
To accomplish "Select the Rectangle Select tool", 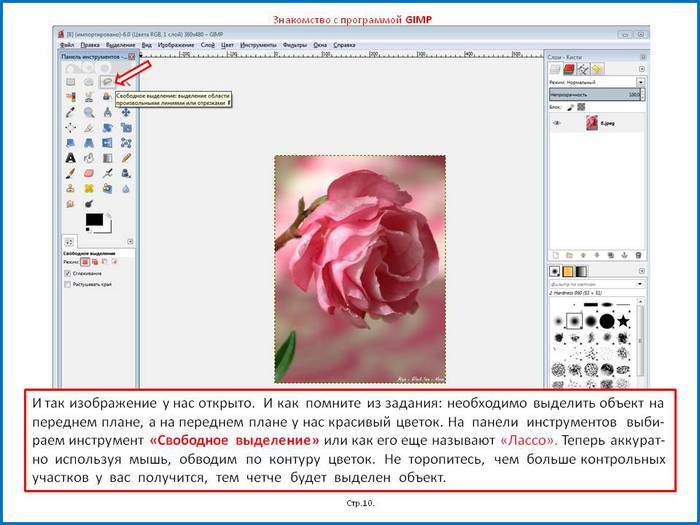I will (x=71, y=82).
